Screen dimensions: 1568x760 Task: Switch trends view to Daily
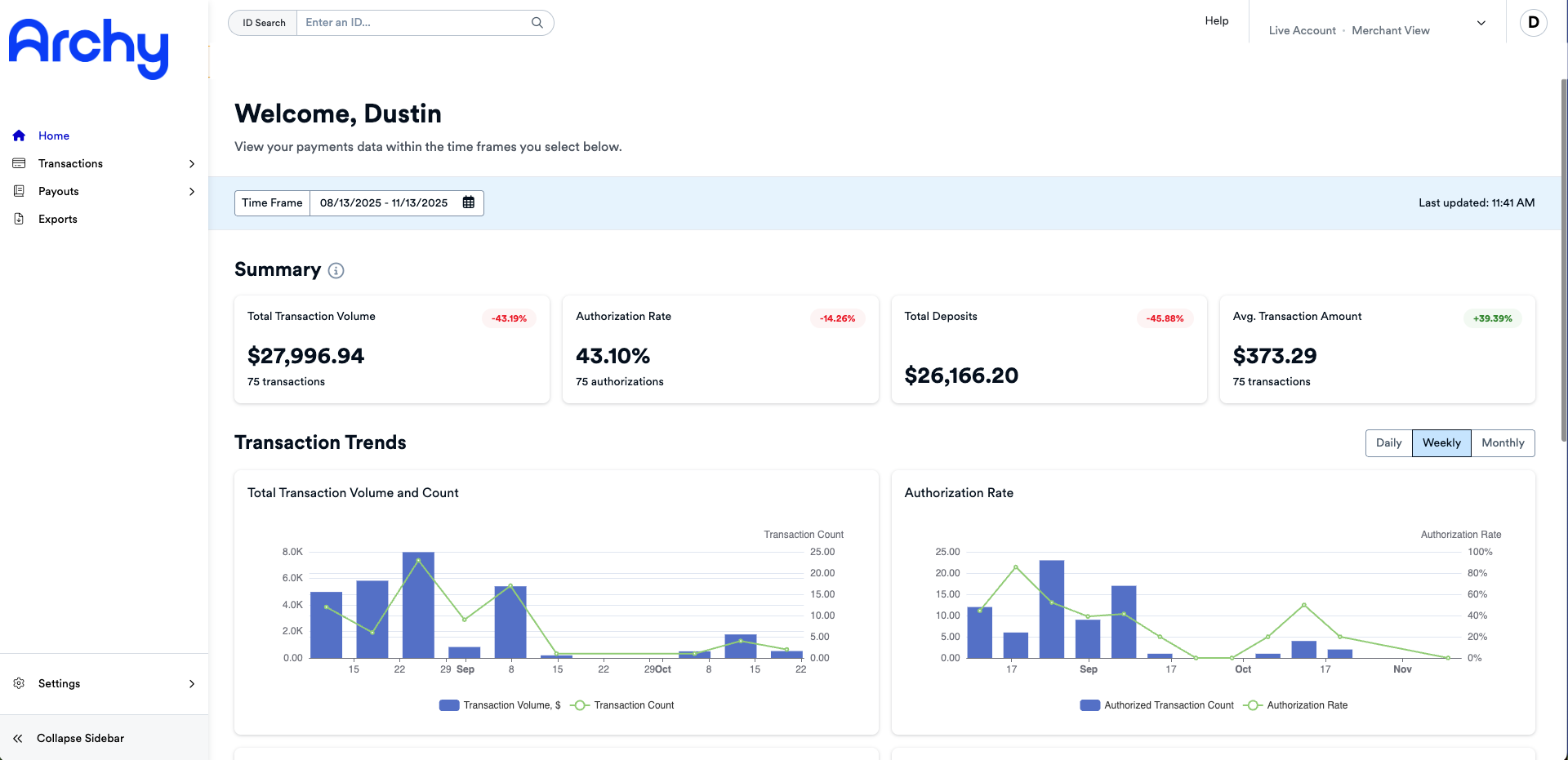(x=1388, y=442)
